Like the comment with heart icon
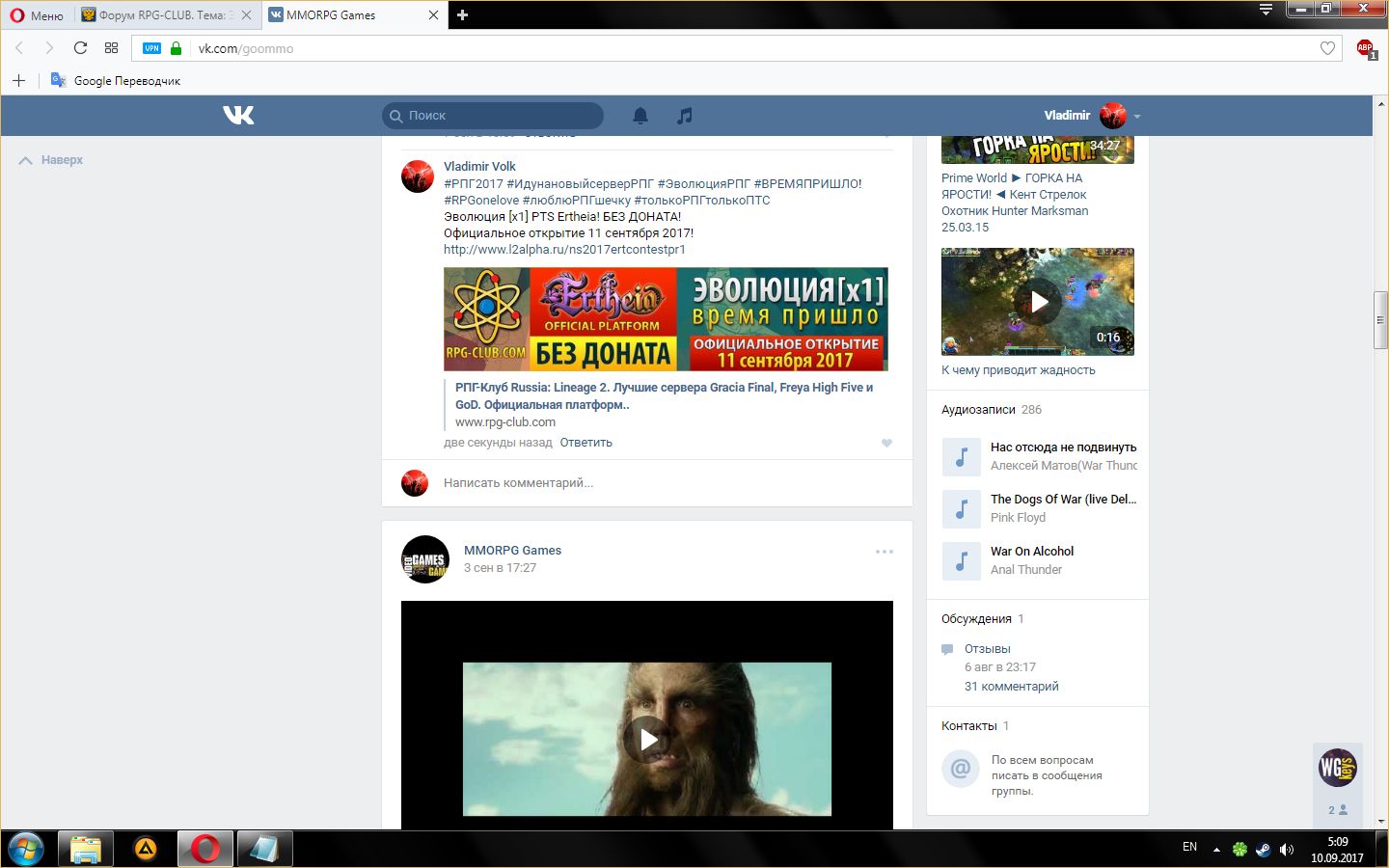The height and width of the screenshot is (868, 1389). coord(886,443)
